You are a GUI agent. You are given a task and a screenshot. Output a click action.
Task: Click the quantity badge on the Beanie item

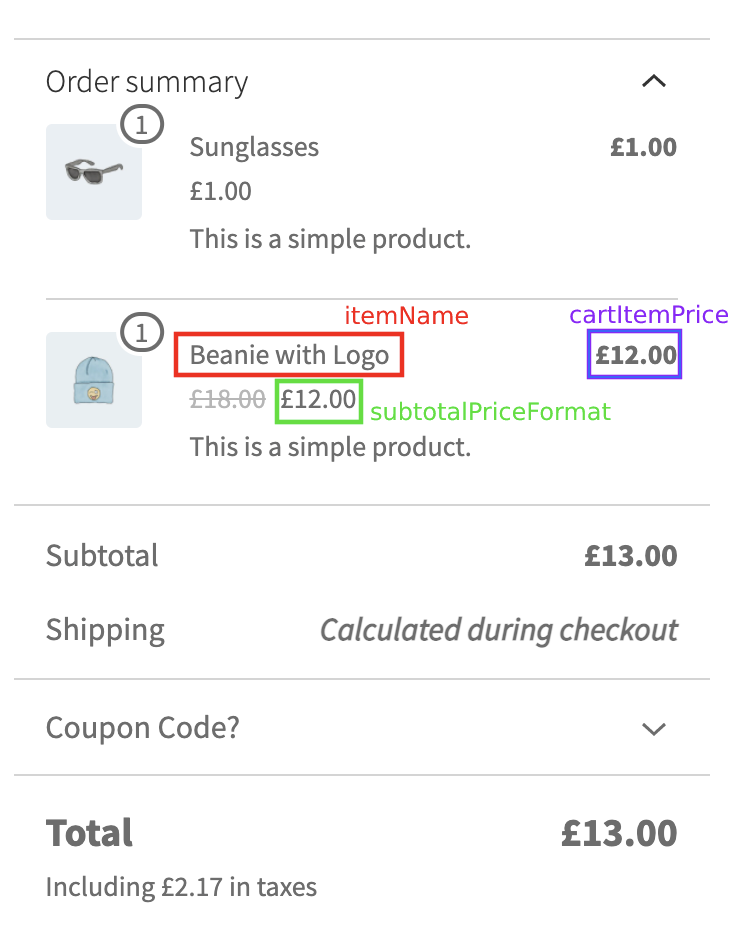click(x=144, y=332)
